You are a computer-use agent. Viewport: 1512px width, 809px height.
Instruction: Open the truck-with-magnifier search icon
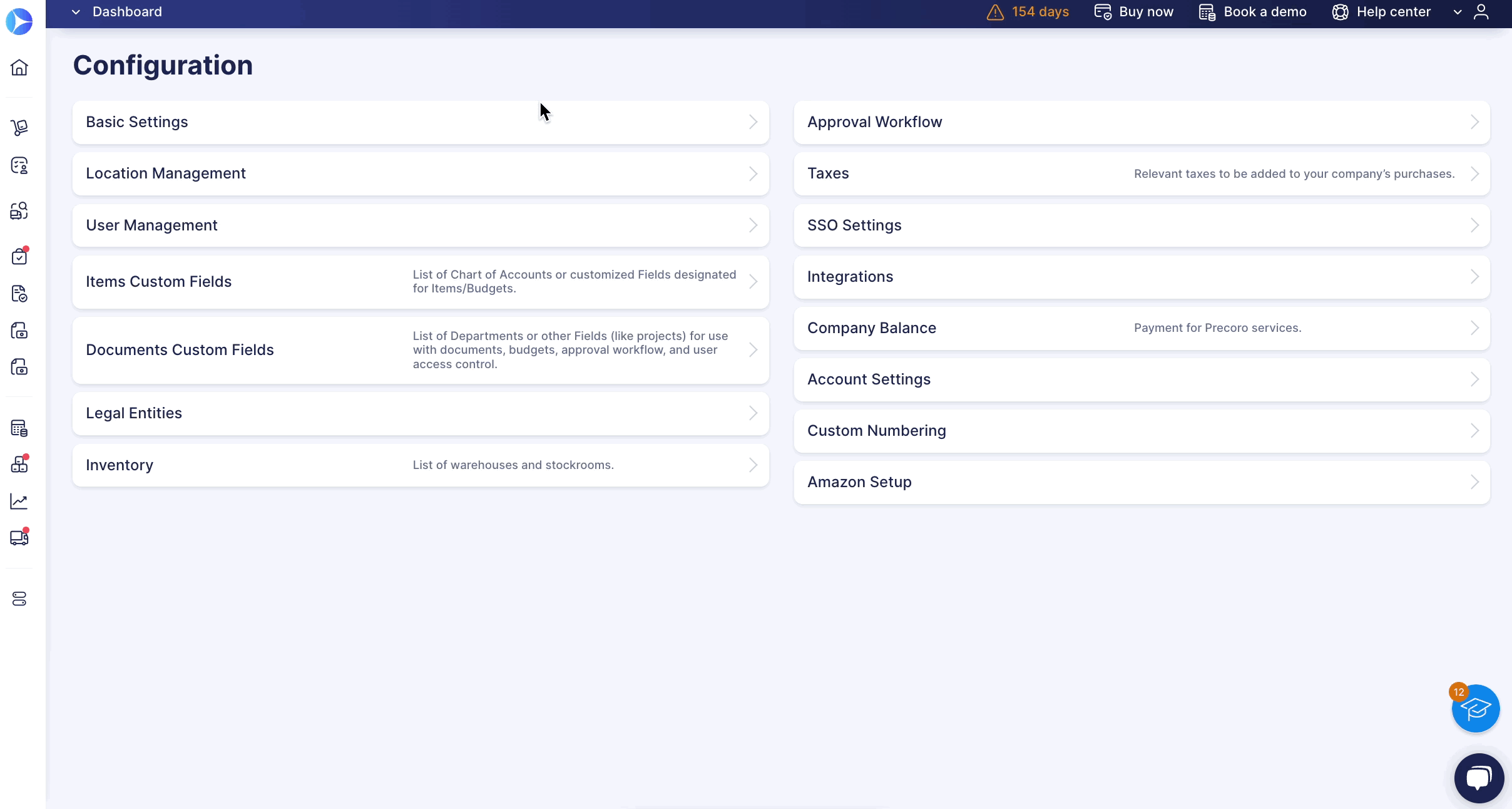[x=19, y=210]
